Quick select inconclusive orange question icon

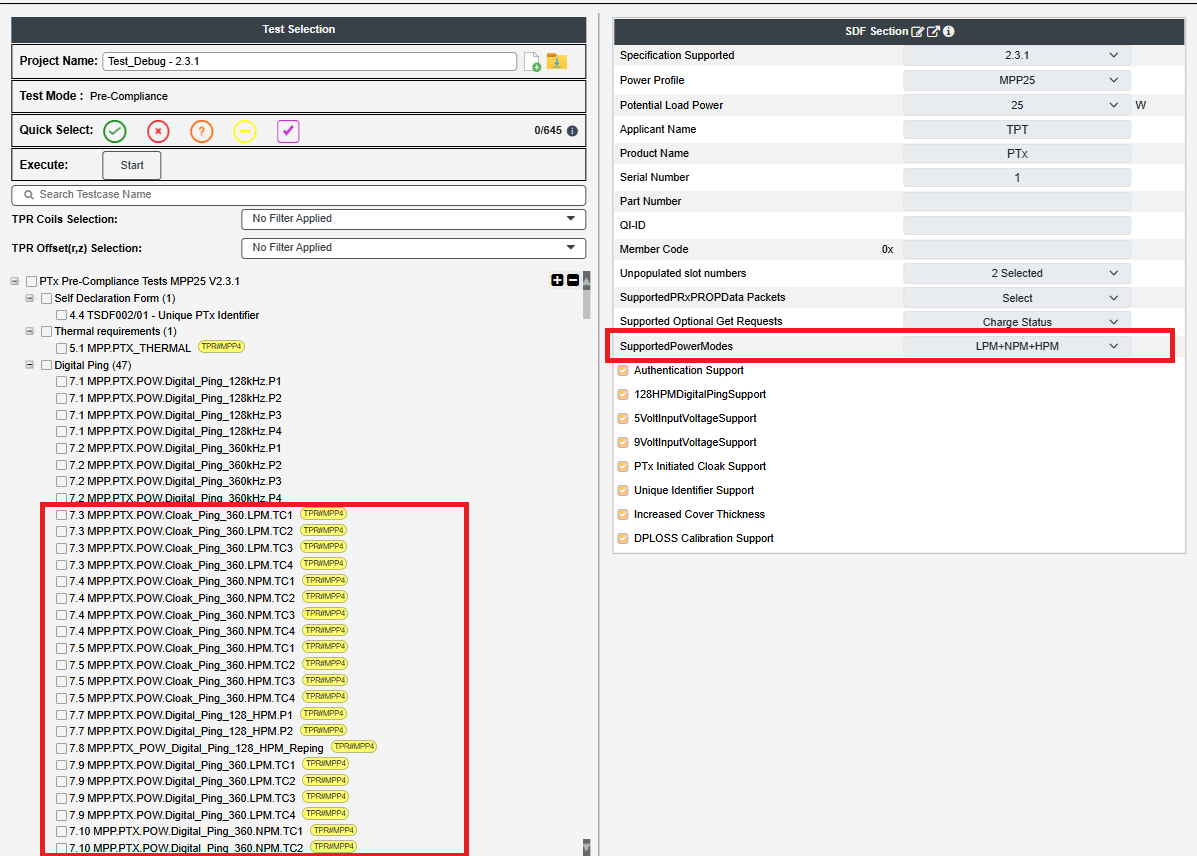coord(202,131)
